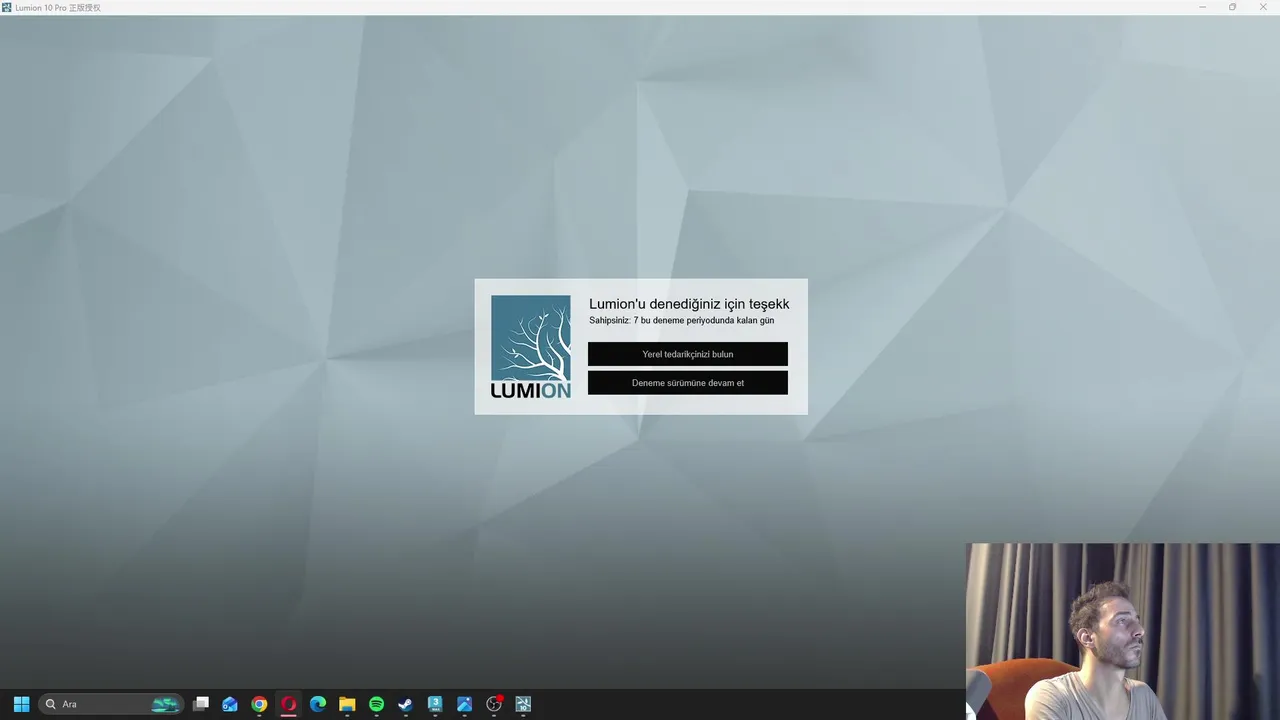This screenshot has width=1280, height=720.
Task: Click the text 'Sahipsiniz: 7 bu deneme periyodunda kalan gün'
Action: click(x=681, y=321)
